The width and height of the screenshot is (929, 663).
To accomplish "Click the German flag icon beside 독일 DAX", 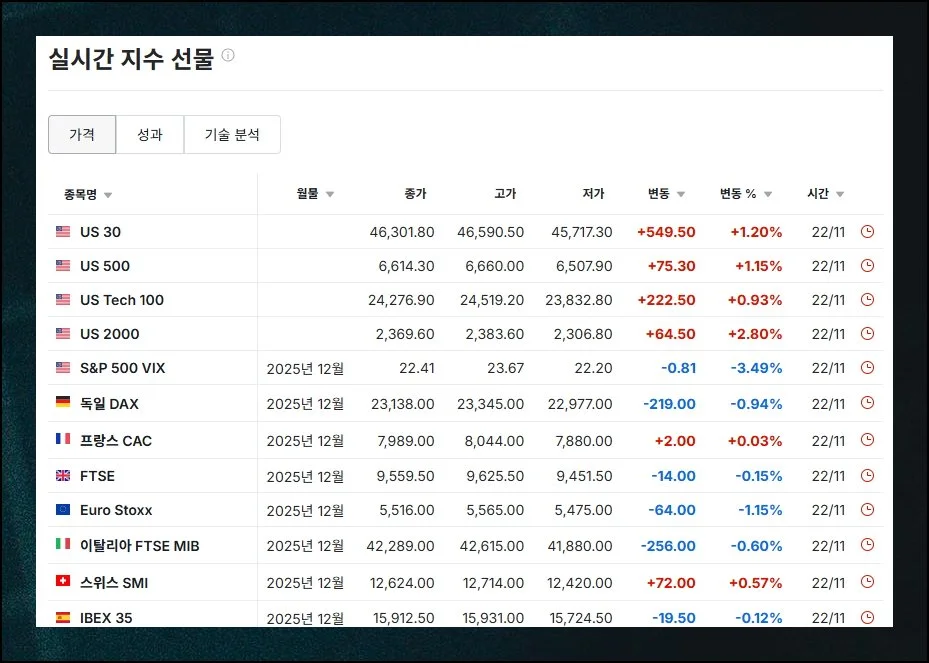I will (63, 403).
